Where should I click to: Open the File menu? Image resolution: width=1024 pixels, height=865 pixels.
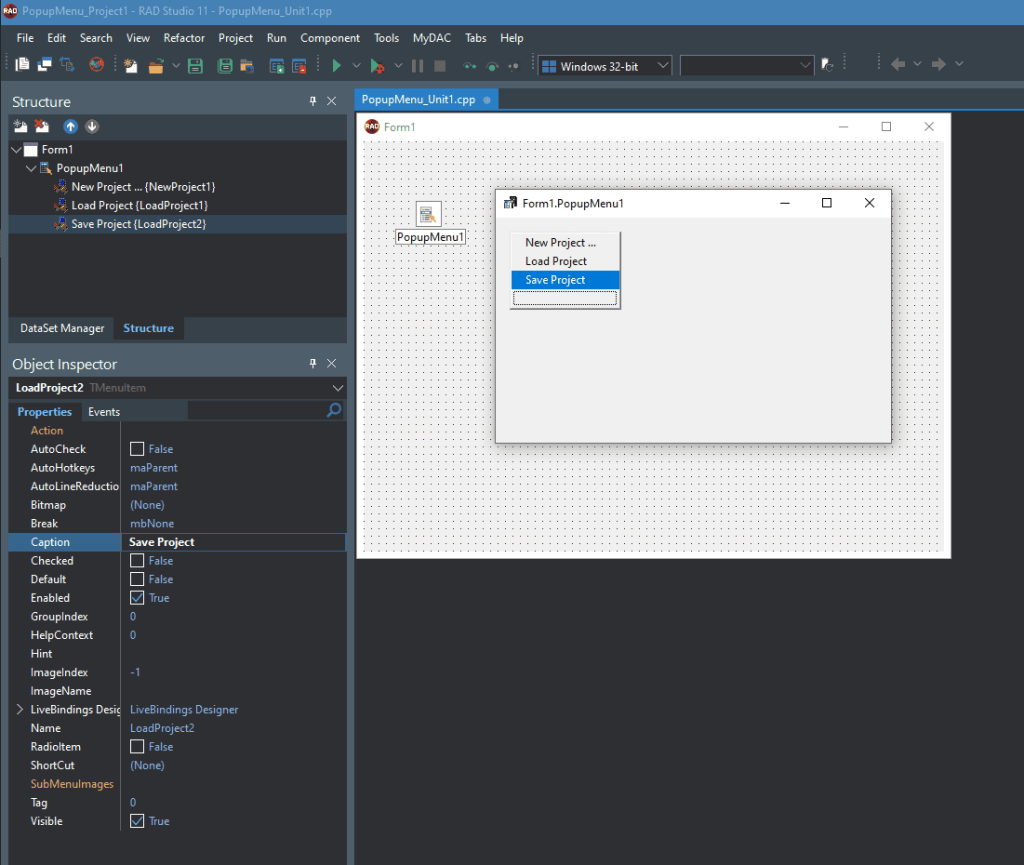pos(25,38)
